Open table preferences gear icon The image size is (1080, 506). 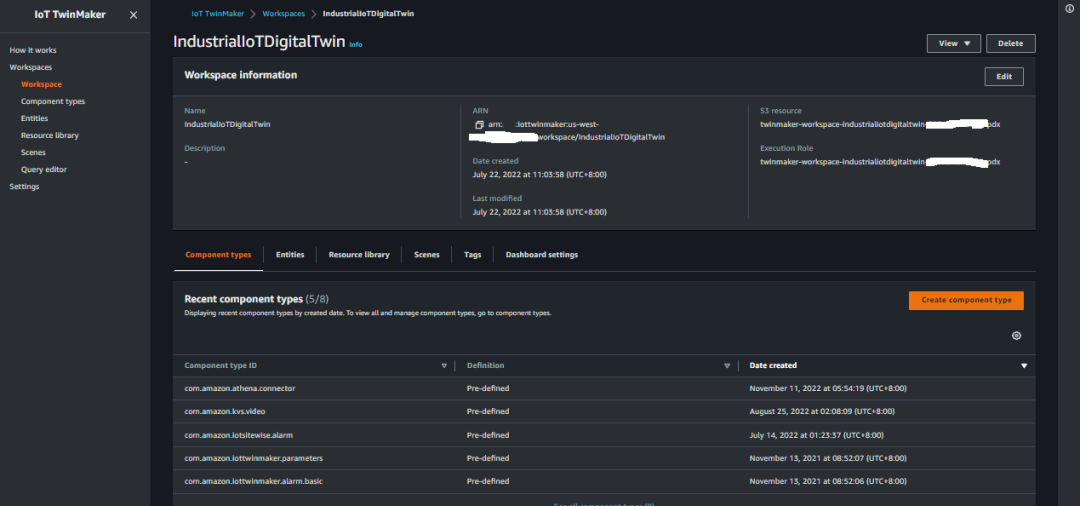point(1016,336)
